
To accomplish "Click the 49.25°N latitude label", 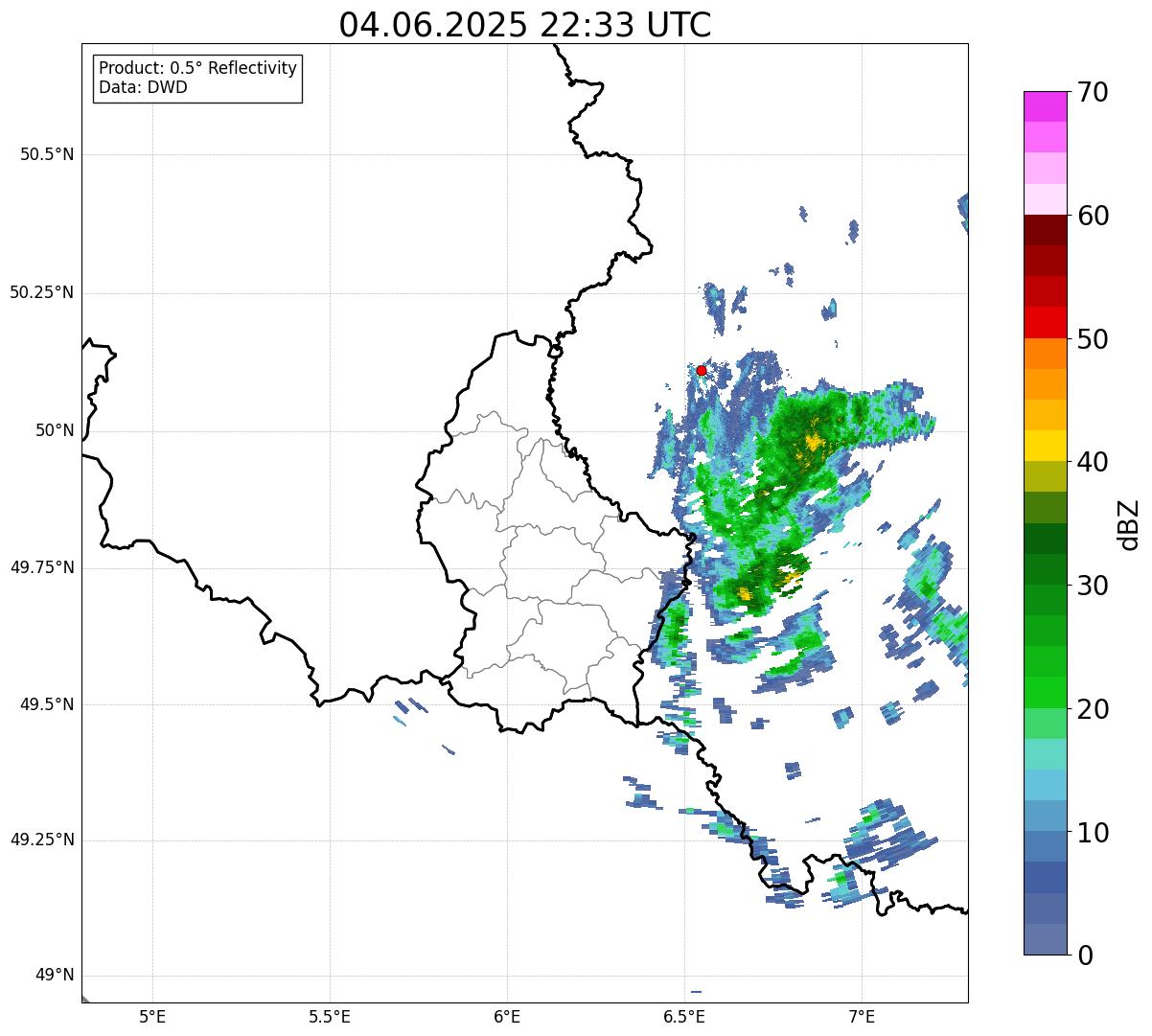I will coord(42,840).
